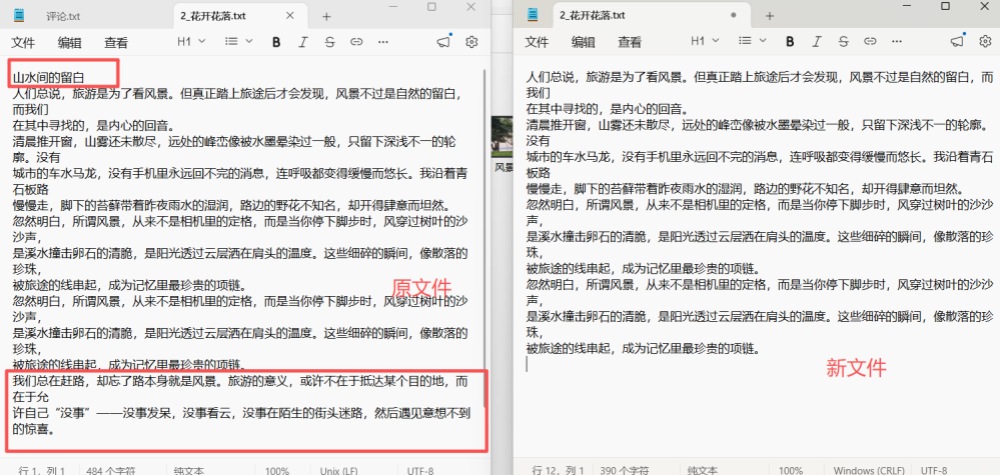Click the unsaved dot on right window tab
The image size is (1000, 475).
[733, 15]
